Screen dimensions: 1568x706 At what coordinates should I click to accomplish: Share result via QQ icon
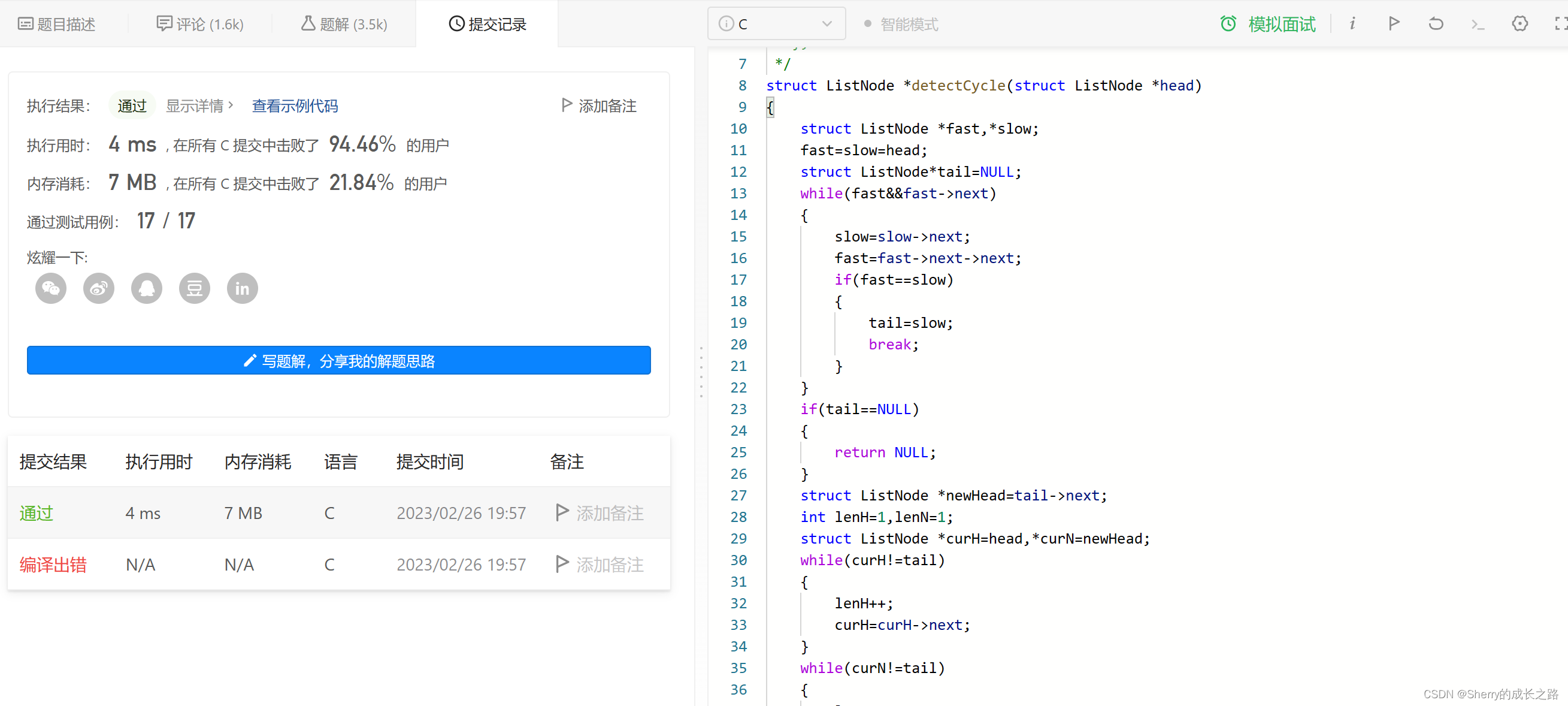click(x=147, y=288)
